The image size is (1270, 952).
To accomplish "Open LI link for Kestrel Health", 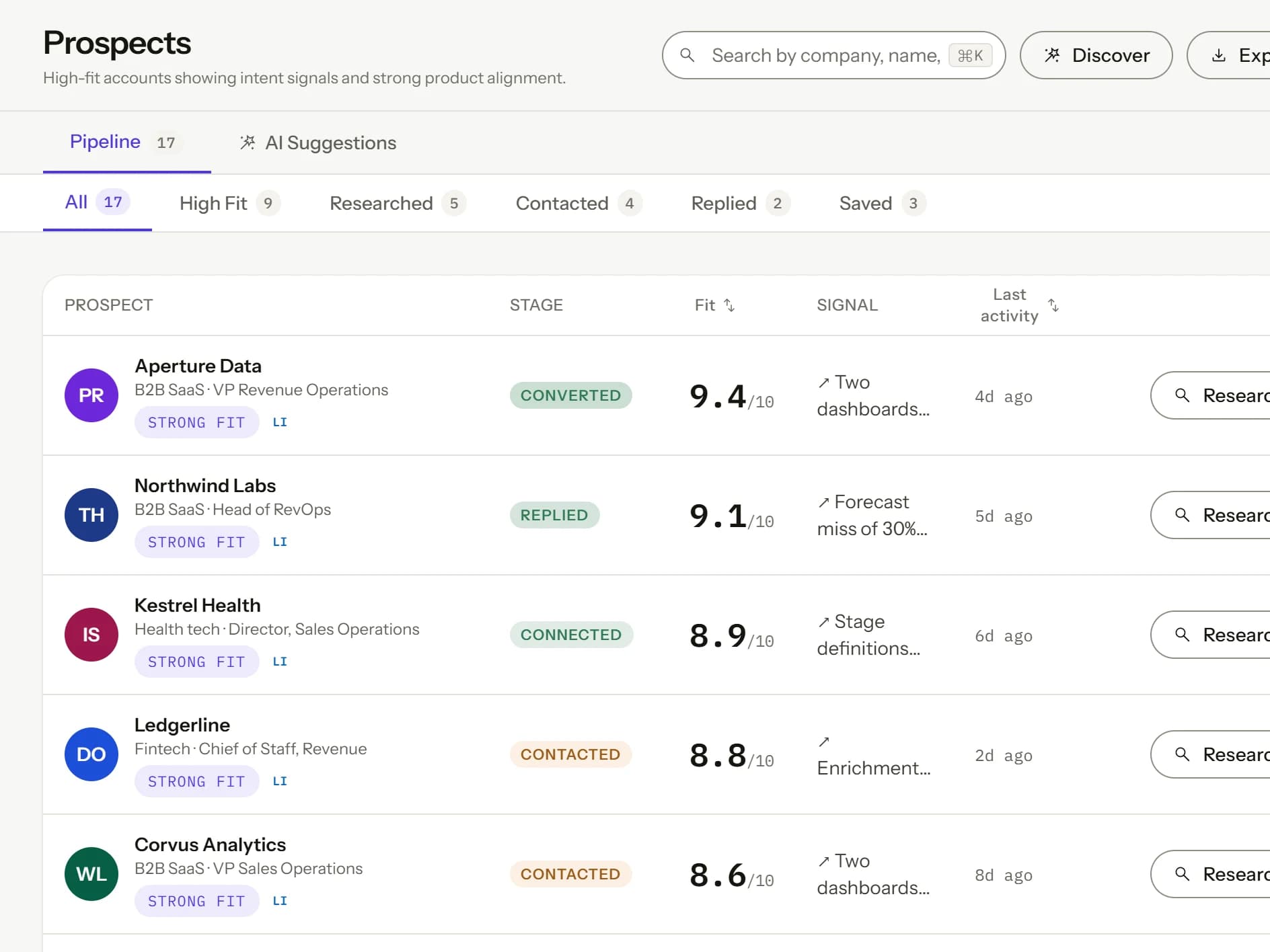I will [280, 662].
